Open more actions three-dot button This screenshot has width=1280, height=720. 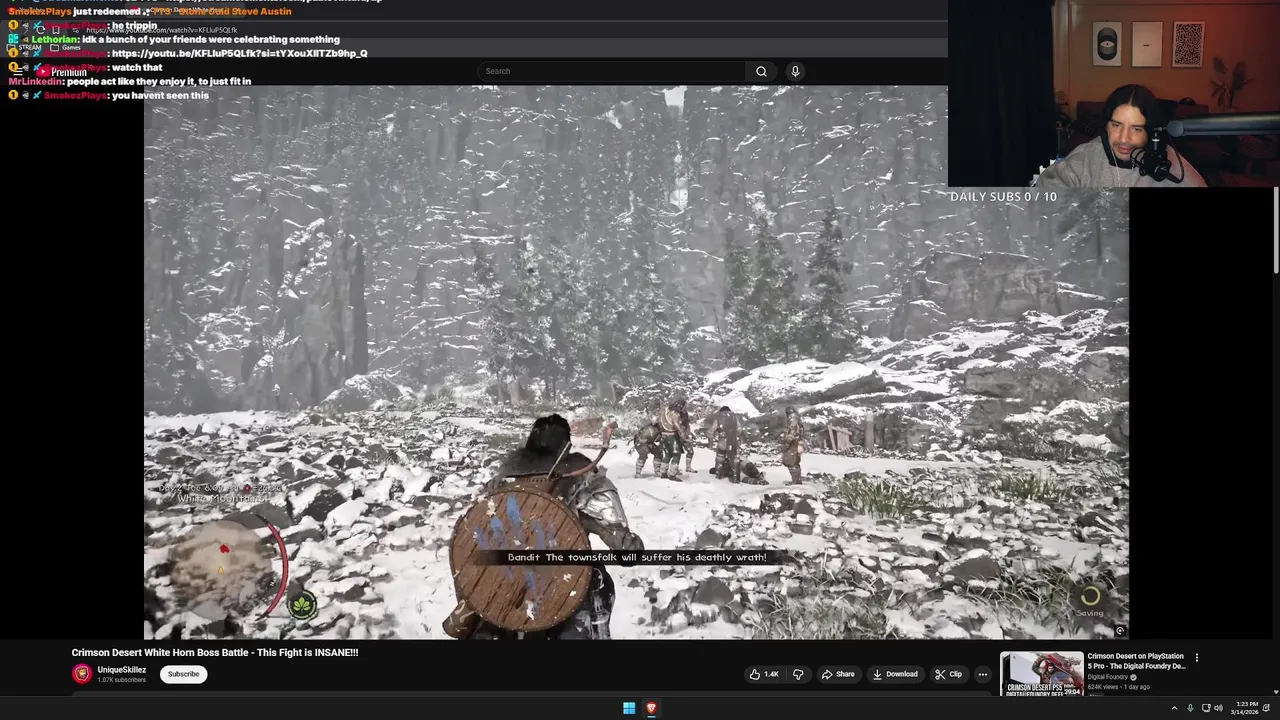982,674
